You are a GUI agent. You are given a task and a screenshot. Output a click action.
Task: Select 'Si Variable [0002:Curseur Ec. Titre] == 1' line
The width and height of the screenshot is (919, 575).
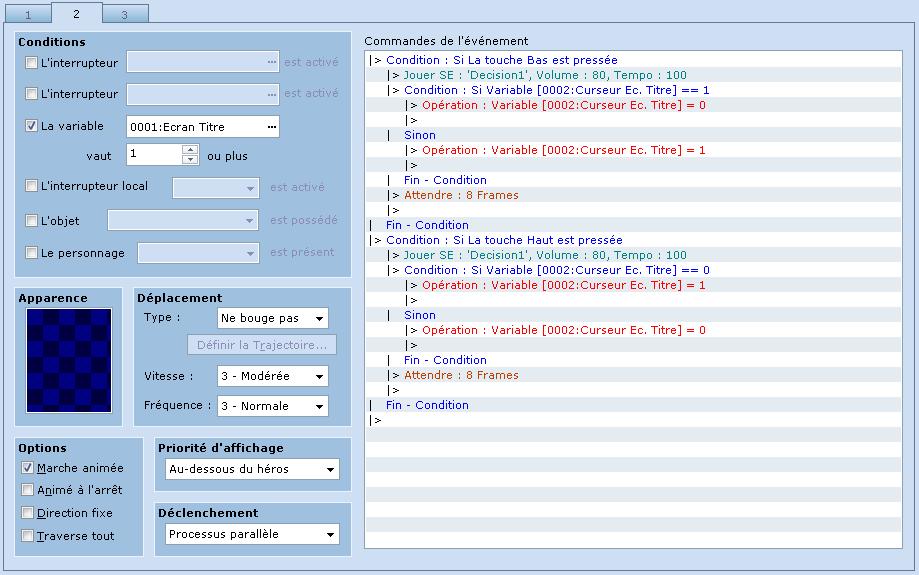coord(634,90)
